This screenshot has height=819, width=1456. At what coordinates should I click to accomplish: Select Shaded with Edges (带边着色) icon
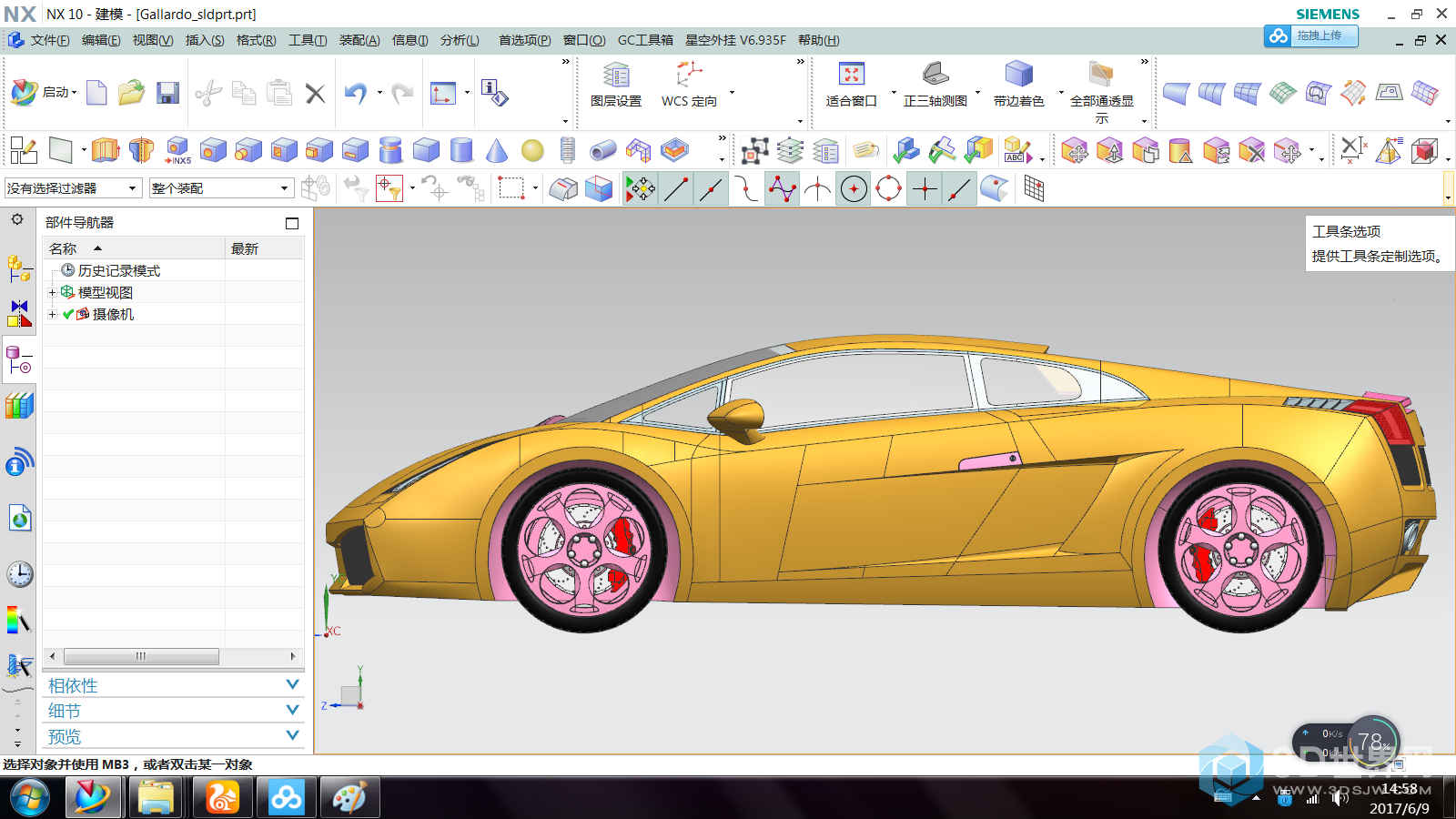coord(1018,85)
